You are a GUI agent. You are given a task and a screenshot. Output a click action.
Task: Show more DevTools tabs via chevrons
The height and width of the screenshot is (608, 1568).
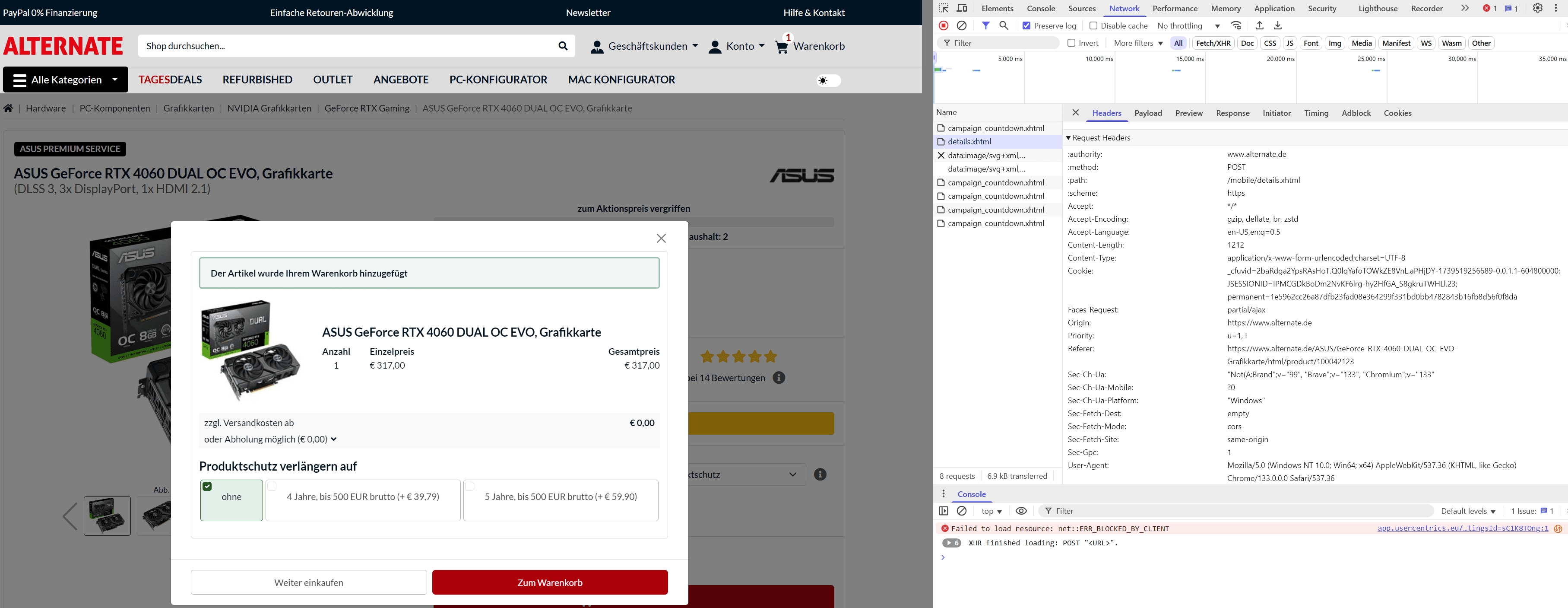(x=1464, y=8)
